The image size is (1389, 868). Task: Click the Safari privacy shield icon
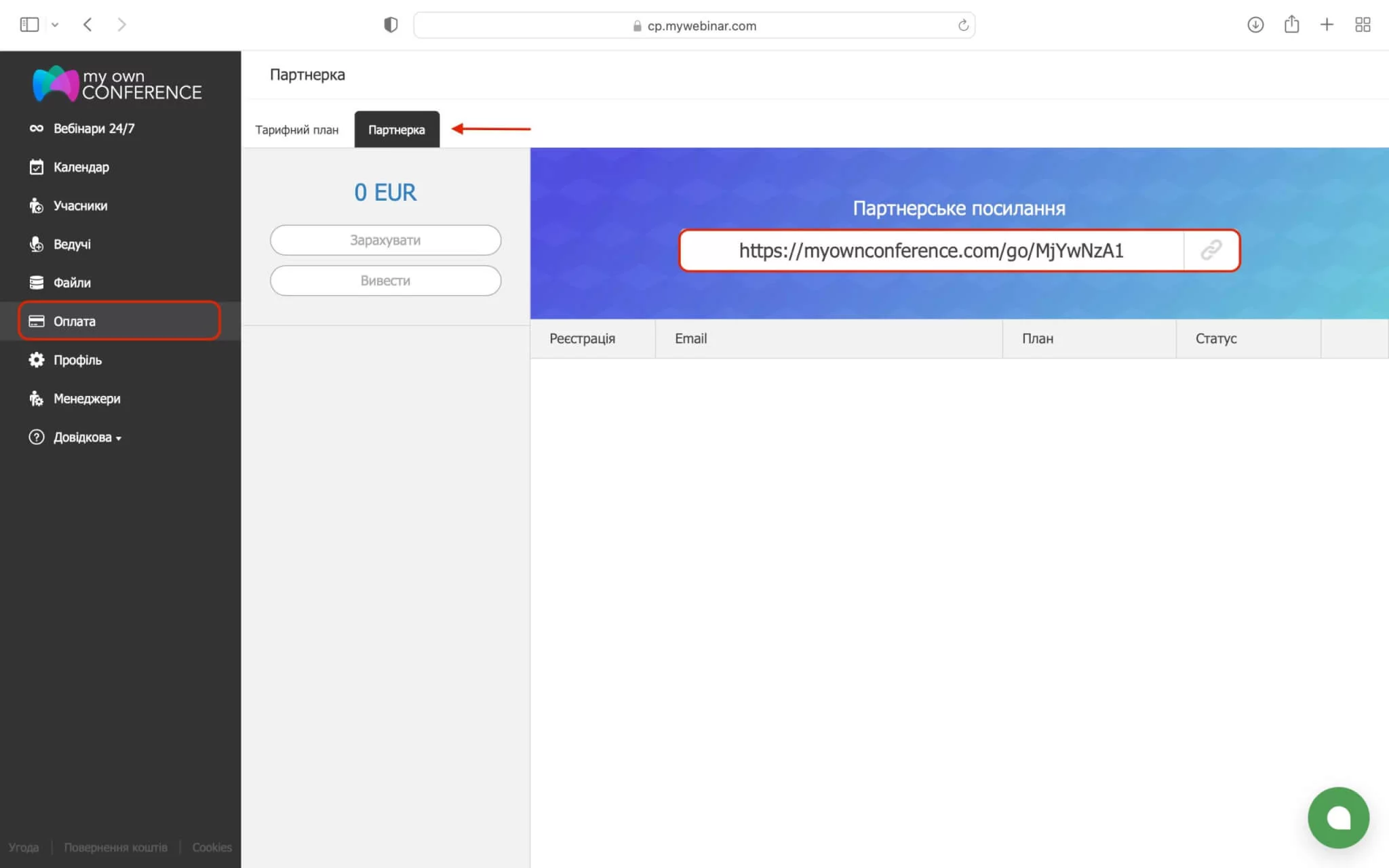pos(391,25)
